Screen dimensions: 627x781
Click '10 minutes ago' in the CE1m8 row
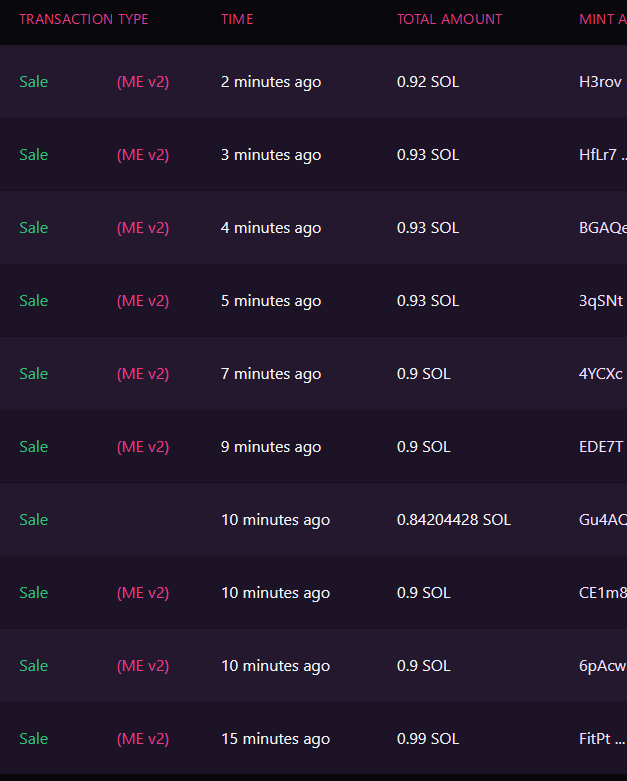tap(275, 593)
